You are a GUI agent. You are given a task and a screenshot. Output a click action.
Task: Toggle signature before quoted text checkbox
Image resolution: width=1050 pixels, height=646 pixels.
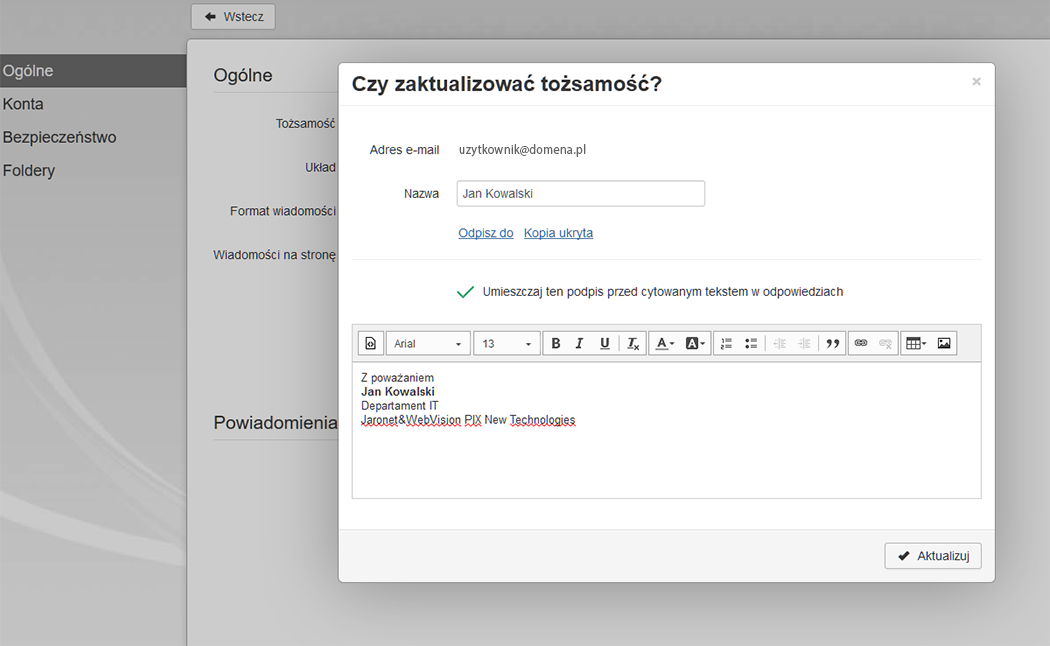(x=465, y=292)
